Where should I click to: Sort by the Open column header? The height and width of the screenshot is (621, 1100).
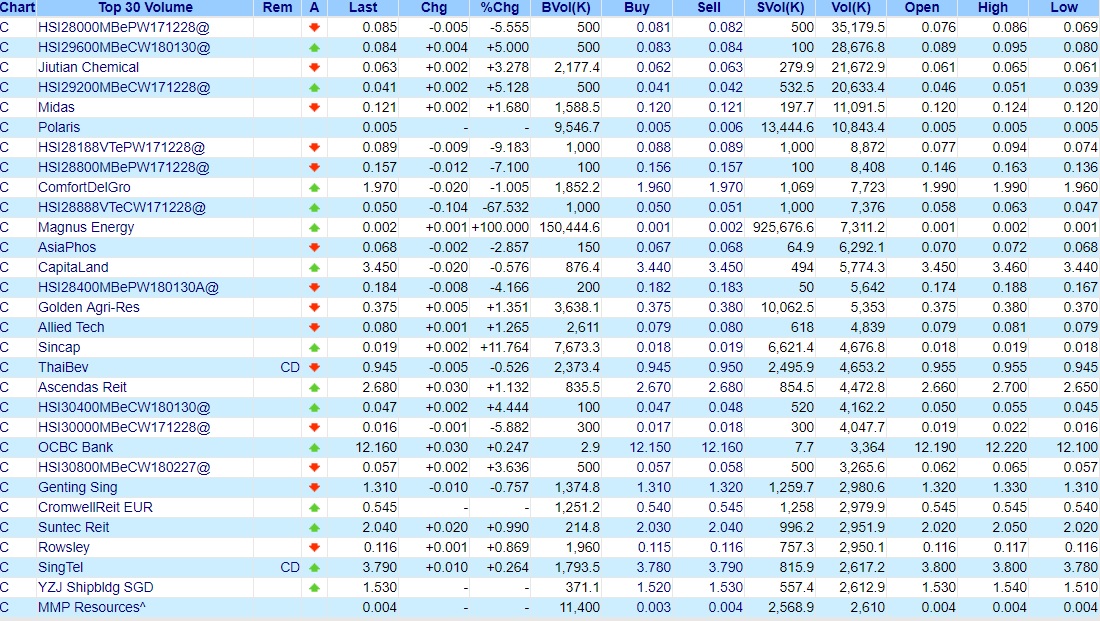922,8
